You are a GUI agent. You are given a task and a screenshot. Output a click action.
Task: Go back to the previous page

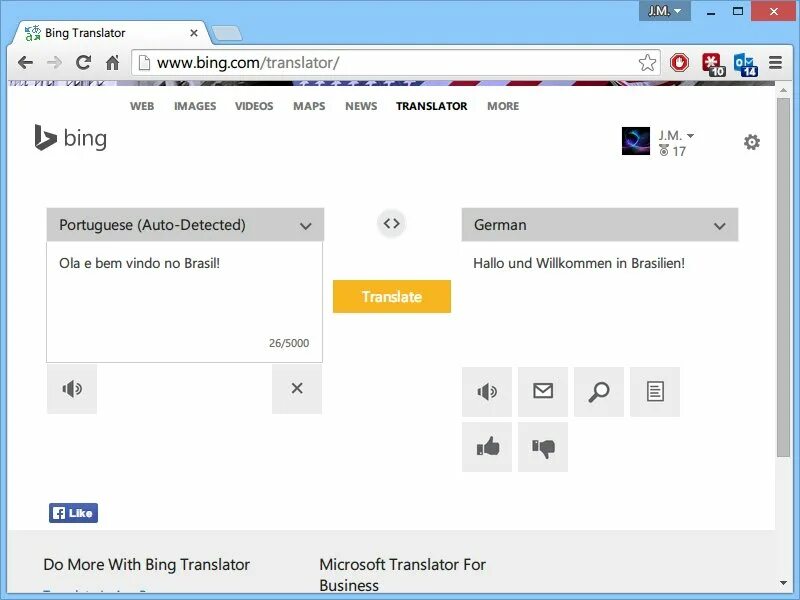coord(25,63)
